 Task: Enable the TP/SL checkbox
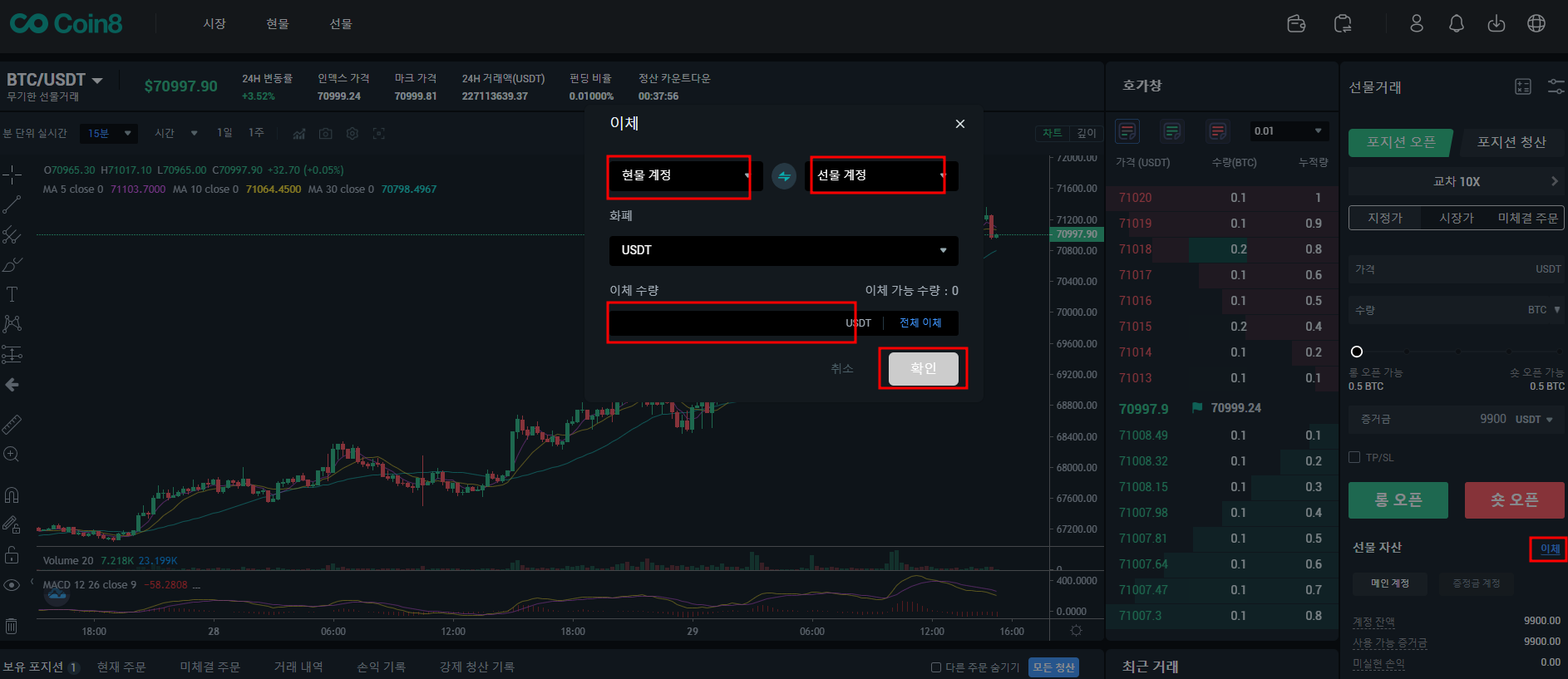(x=1354, y=457)
